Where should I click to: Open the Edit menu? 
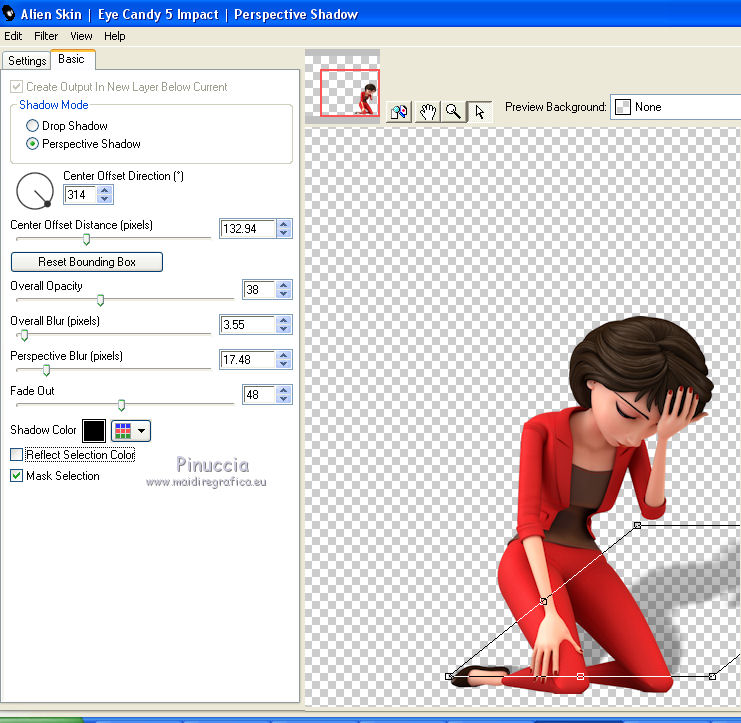(x=13, y=36)
